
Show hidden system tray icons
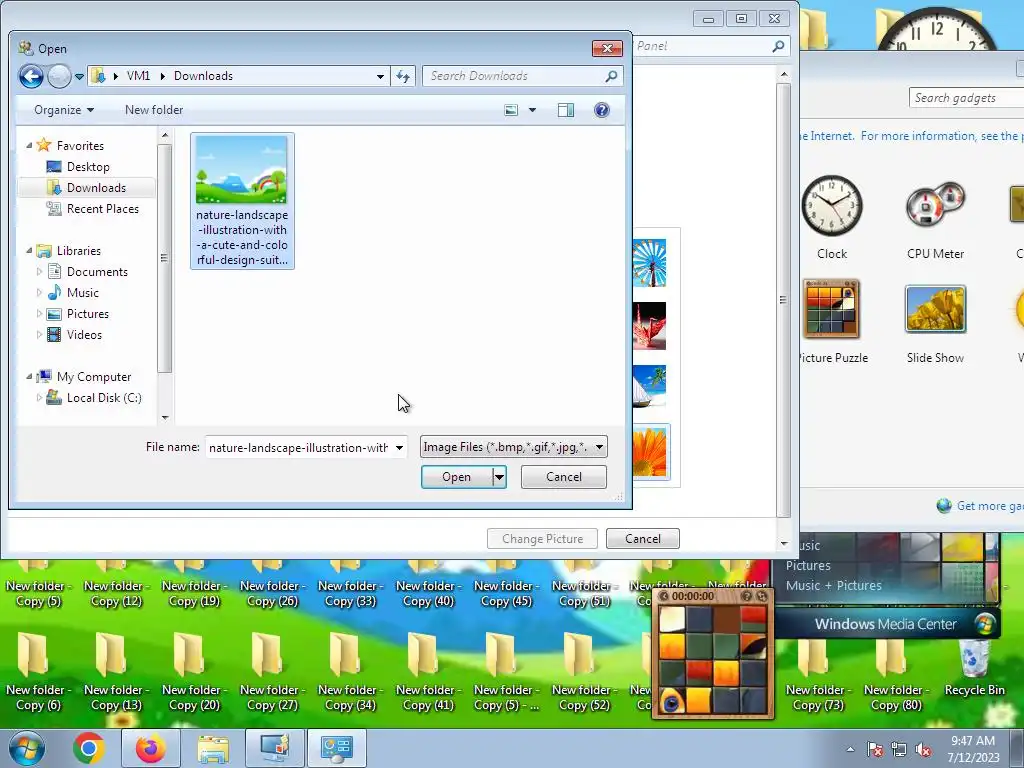tap(850, 749)
